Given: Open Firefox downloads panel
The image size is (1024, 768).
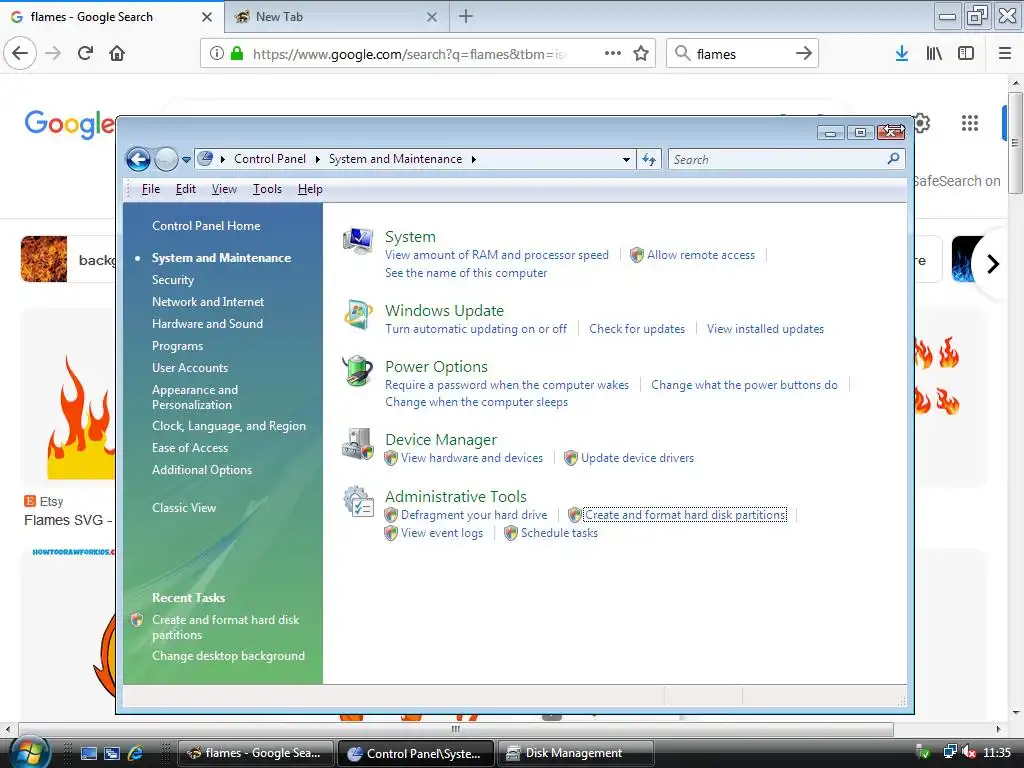Looking at the screenshot, I should click(x=902, y=53).
